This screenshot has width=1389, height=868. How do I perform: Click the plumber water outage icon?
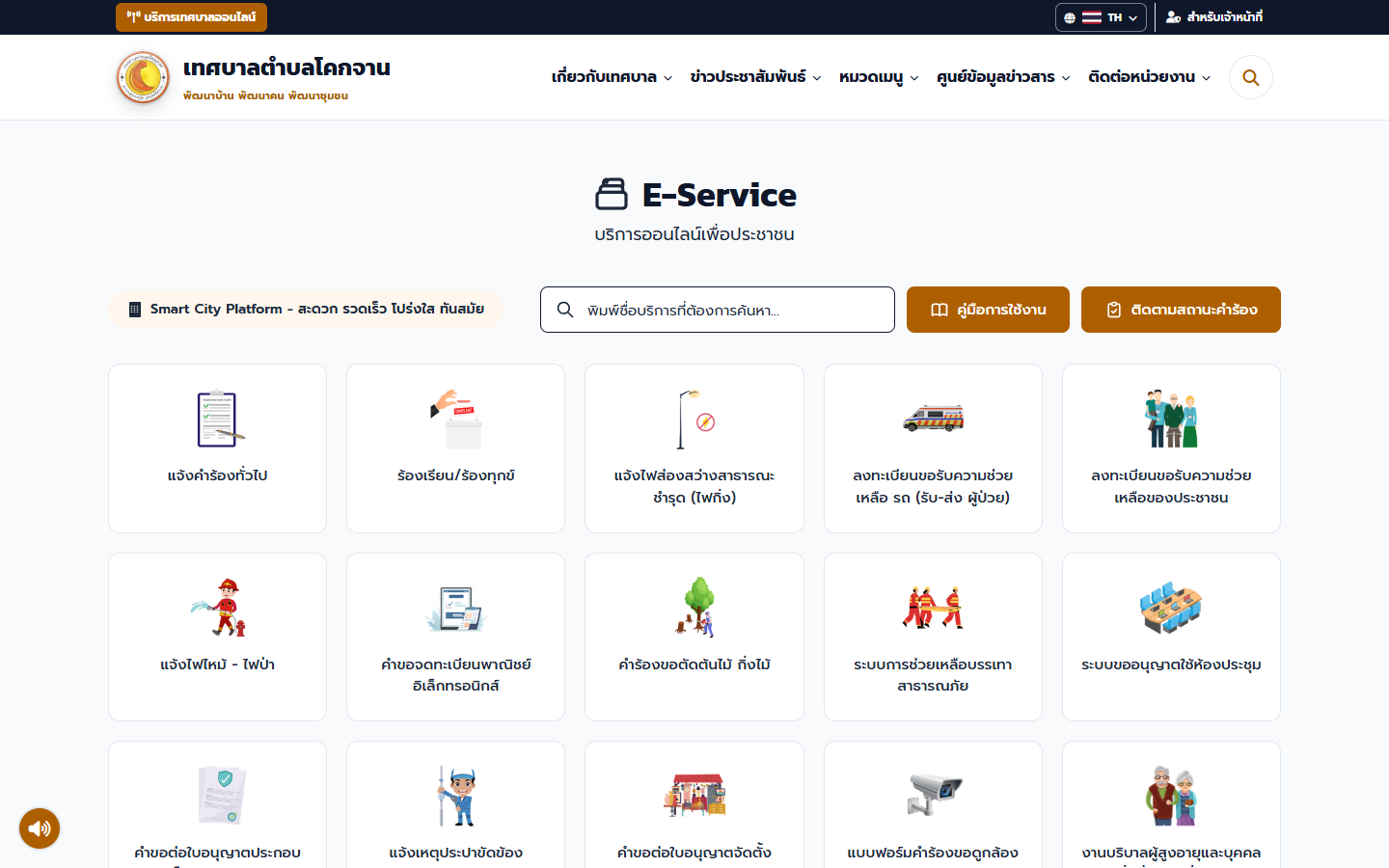[x=455, y=796]
